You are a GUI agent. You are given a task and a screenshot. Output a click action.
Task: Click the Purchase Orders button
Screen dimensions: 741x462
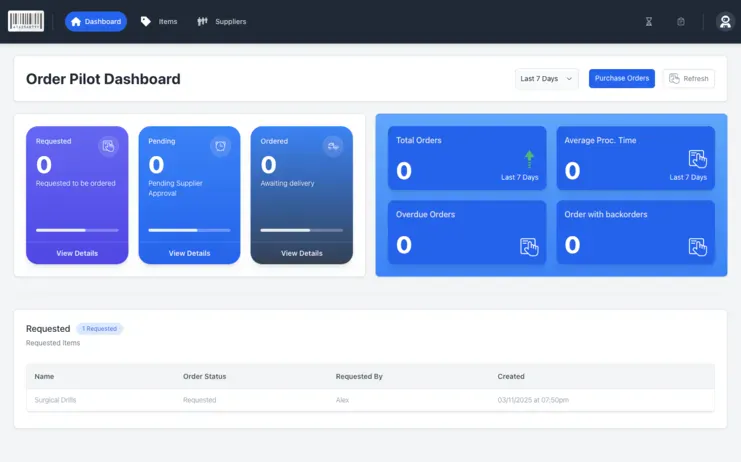[621, 78]
